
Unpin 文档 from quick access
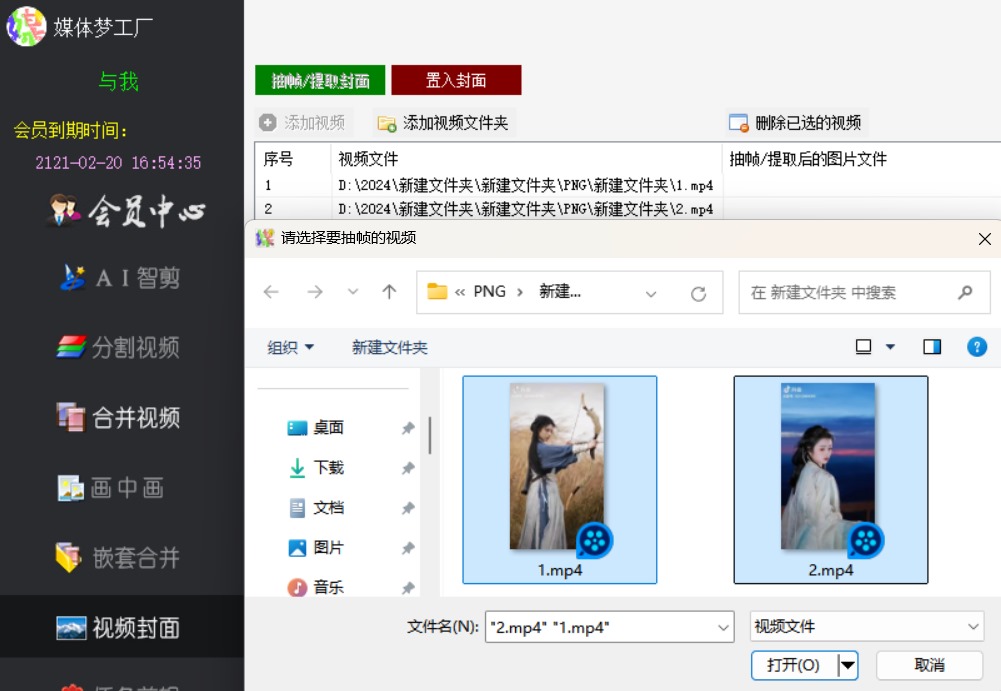pos(409,508)
